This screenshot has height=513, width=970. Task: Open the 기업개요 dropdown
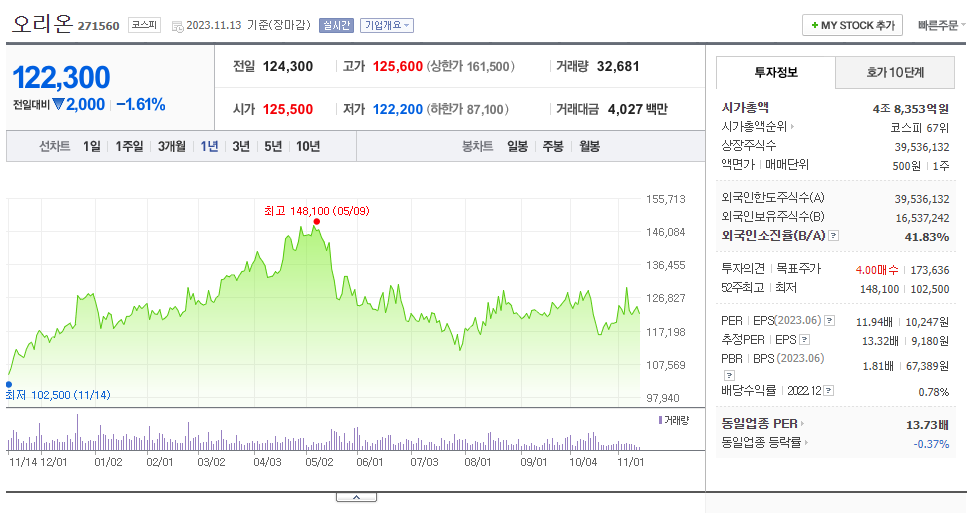pyautogui.click(x=387, y=25)
